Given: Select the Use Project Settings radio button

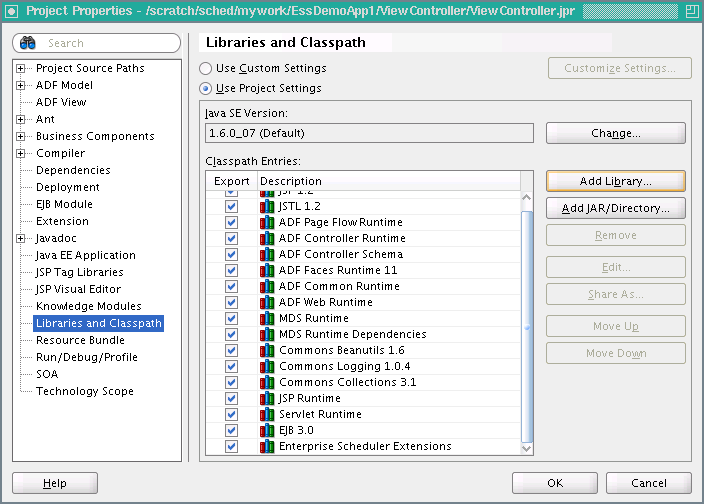Looking at the screenshot, I should click(205, 88).
